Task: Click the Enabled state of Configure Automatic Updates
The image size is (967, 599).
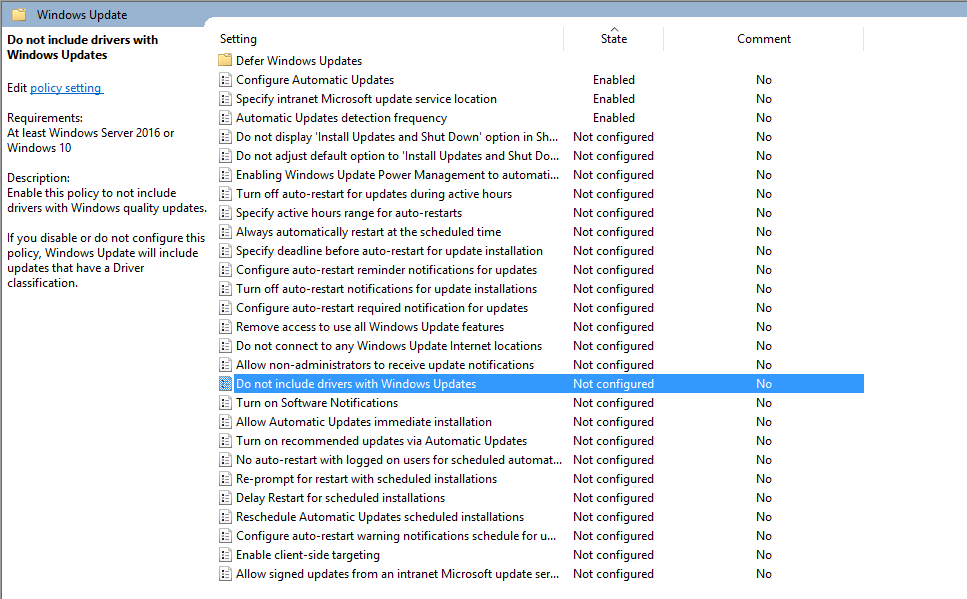Action: pos(614,80)
